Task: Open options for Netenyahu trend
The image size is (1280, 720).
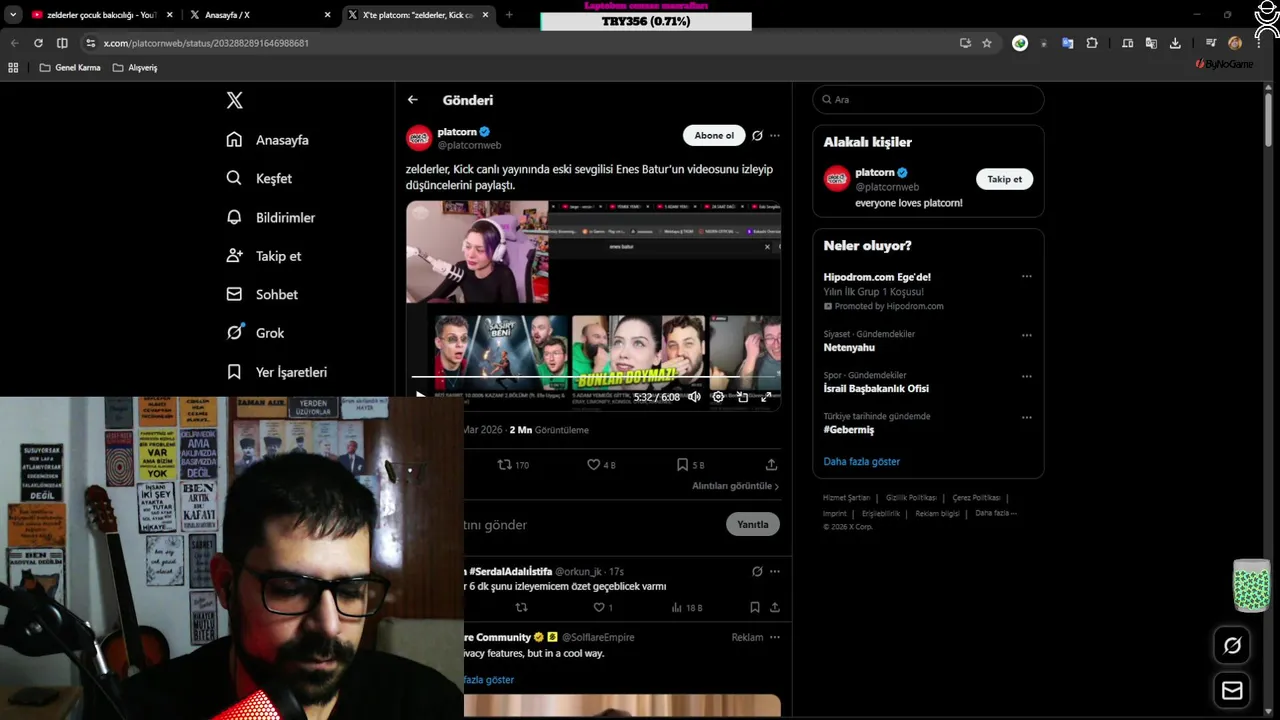Action: pyautogui.click(x=1026, y=335)
